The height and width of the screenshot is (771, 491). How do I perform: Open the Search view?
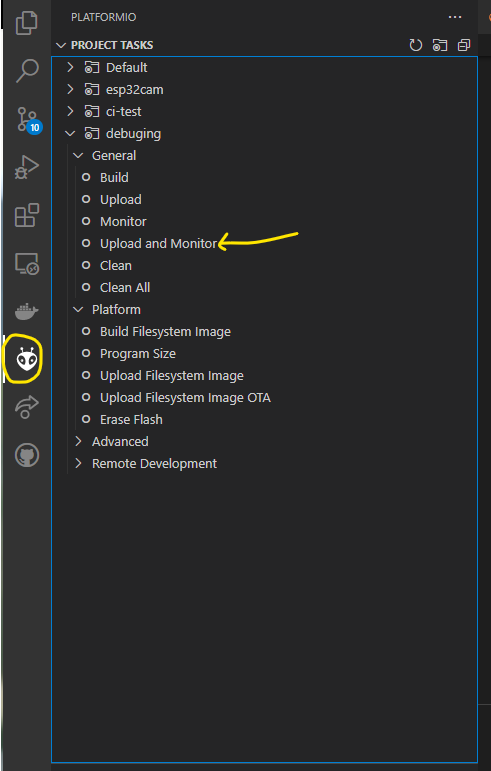coord(27,71)
